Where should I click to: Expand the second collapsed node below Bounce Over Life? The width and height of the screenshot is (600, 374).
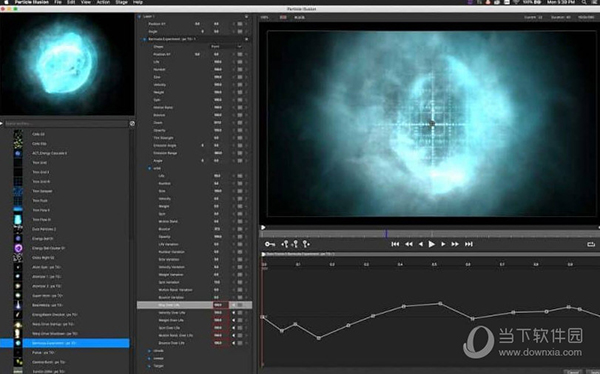pyautogui.click(x=150, y=358)
